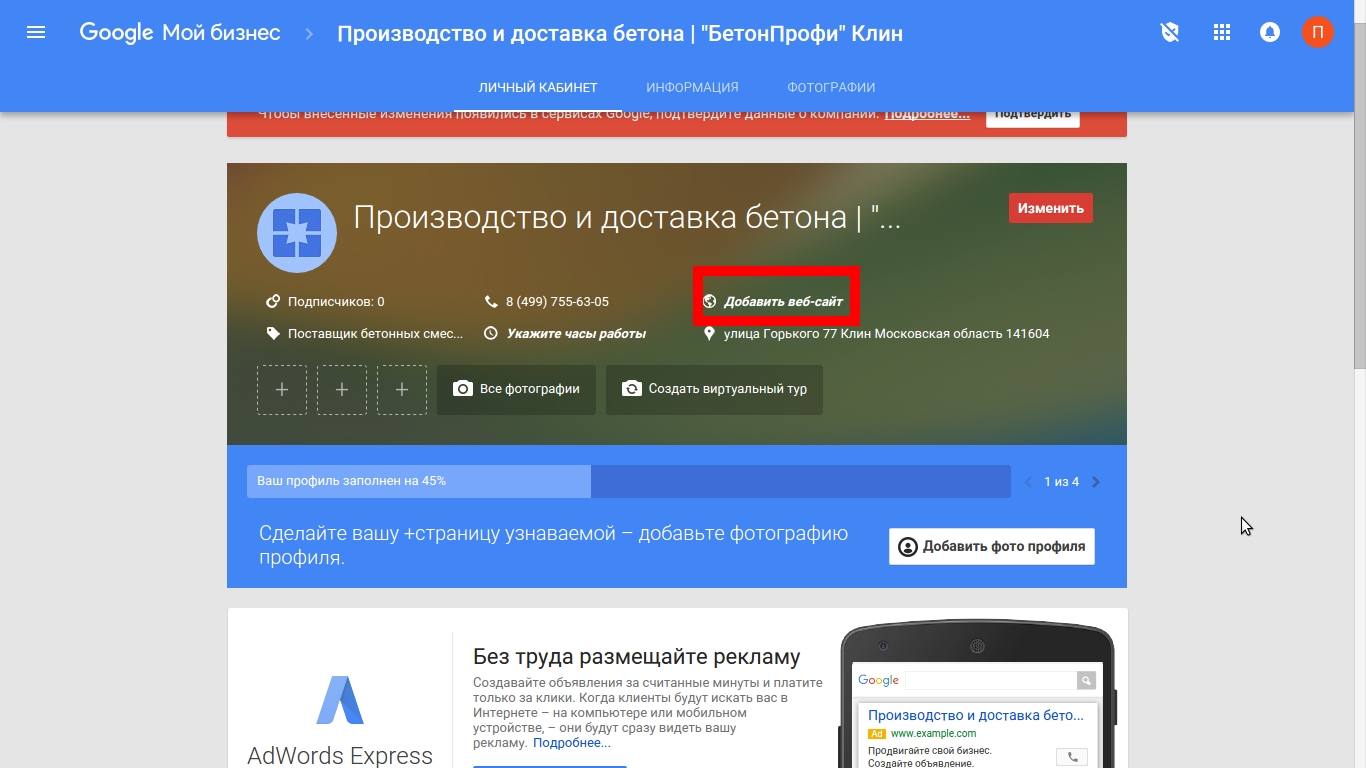The height and width of the screenshot is (768, 1366).
Task: Add photo in first plus placeholder
Action: click(282, 390)
